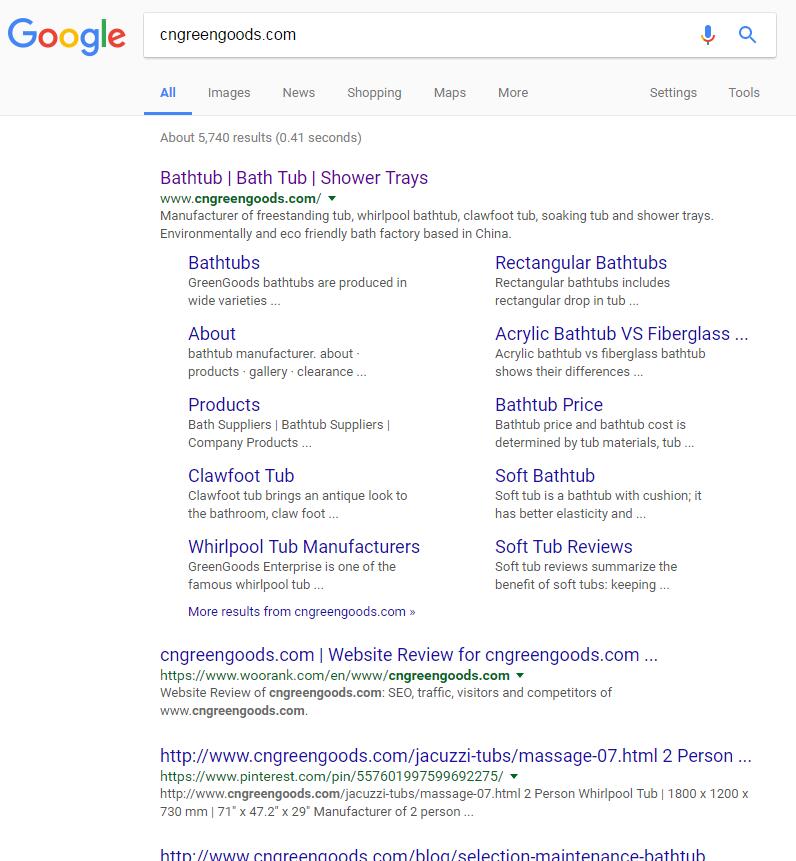Open 'Bathtub | Bath Tub | Shower Trays' result
Viewport: 796px width, 861px height.
[x=294, y=178]
